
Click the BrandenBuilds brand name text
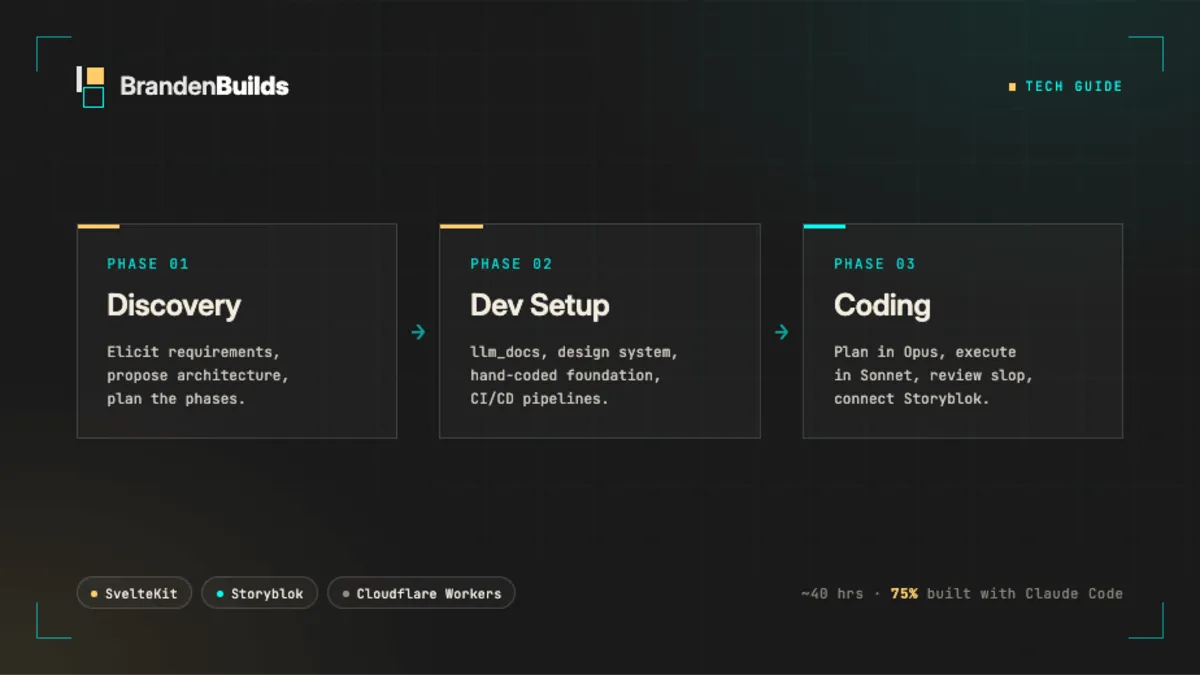204,87
